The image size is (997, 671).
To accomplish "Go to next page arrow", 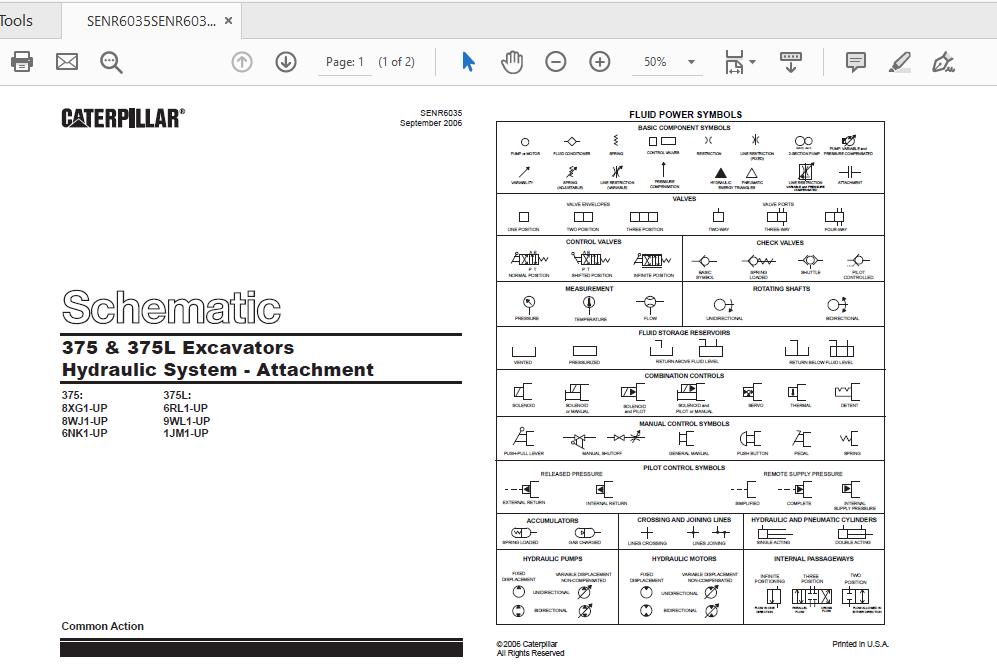I will pyautogui.click(x=286, y=62).
